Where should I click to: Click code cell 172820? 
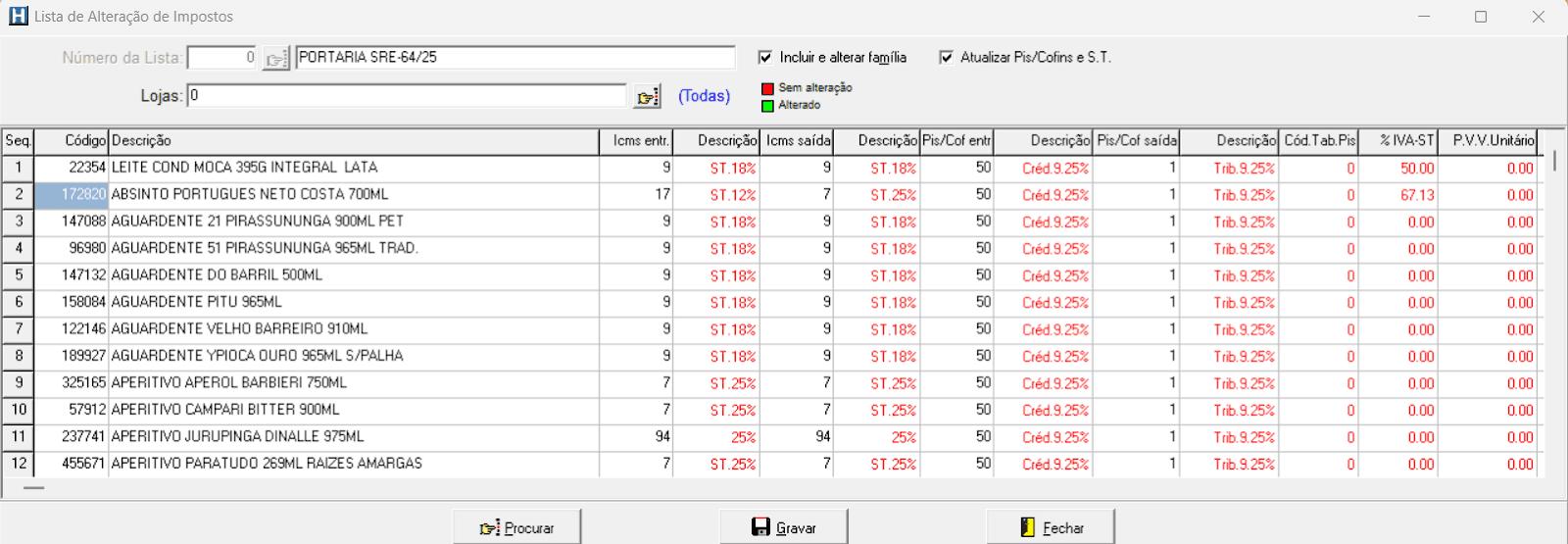pyautogui.click(x=72, y=195)
